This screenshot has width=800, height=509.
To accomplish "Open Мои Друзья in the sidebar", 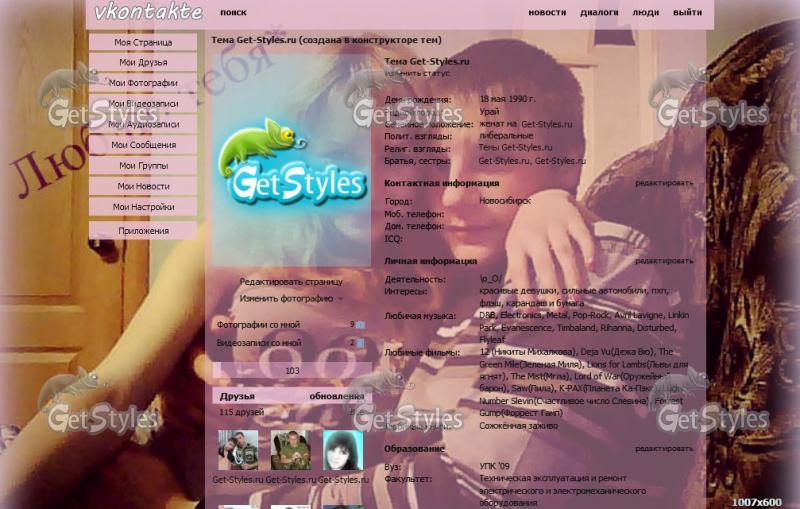I will [x=143, y=62].
